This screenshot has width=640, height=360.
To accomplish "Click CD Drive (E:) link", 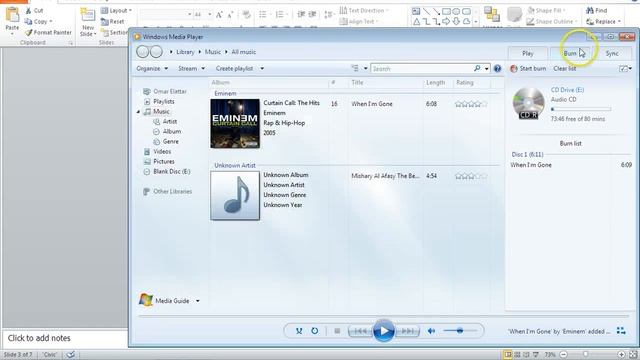I will [567, 90].
